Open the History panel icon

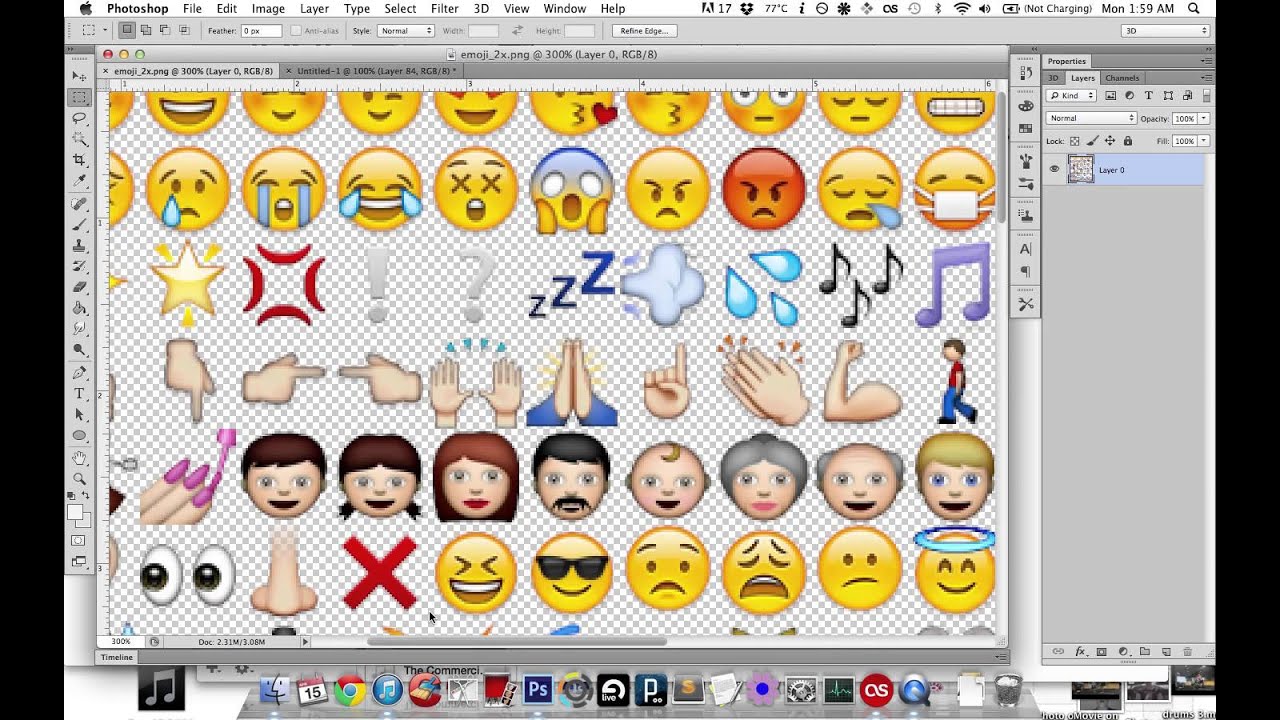tap(1026, 73)
